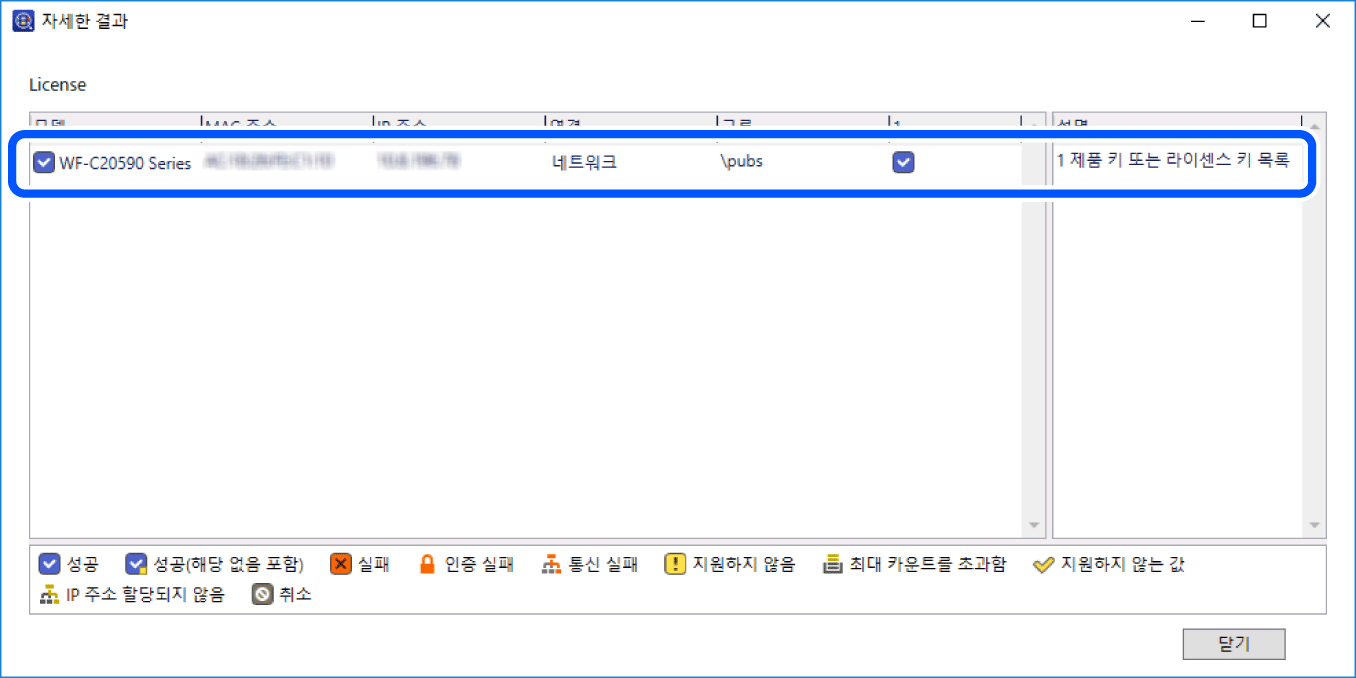Click the description pane scrollbar down arrow

point(1314,526)
